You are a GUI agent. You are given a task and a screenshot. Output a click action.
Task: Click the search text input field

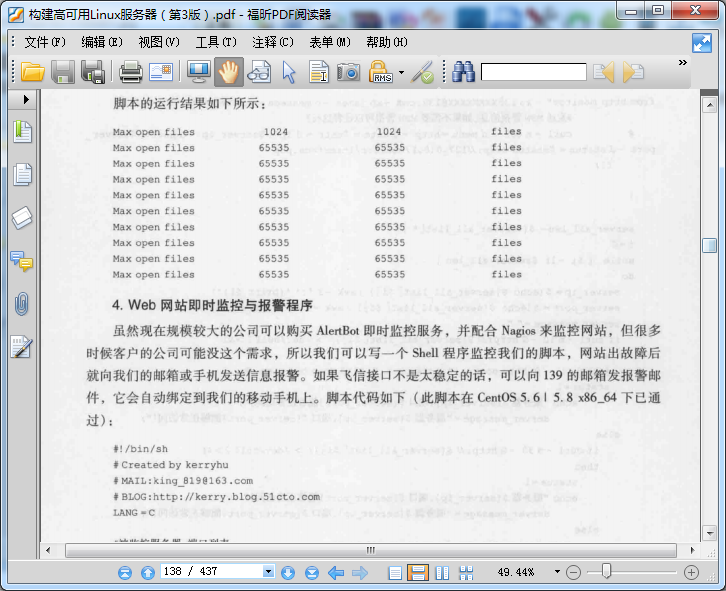pyautogui.click(x=533, y=72)
